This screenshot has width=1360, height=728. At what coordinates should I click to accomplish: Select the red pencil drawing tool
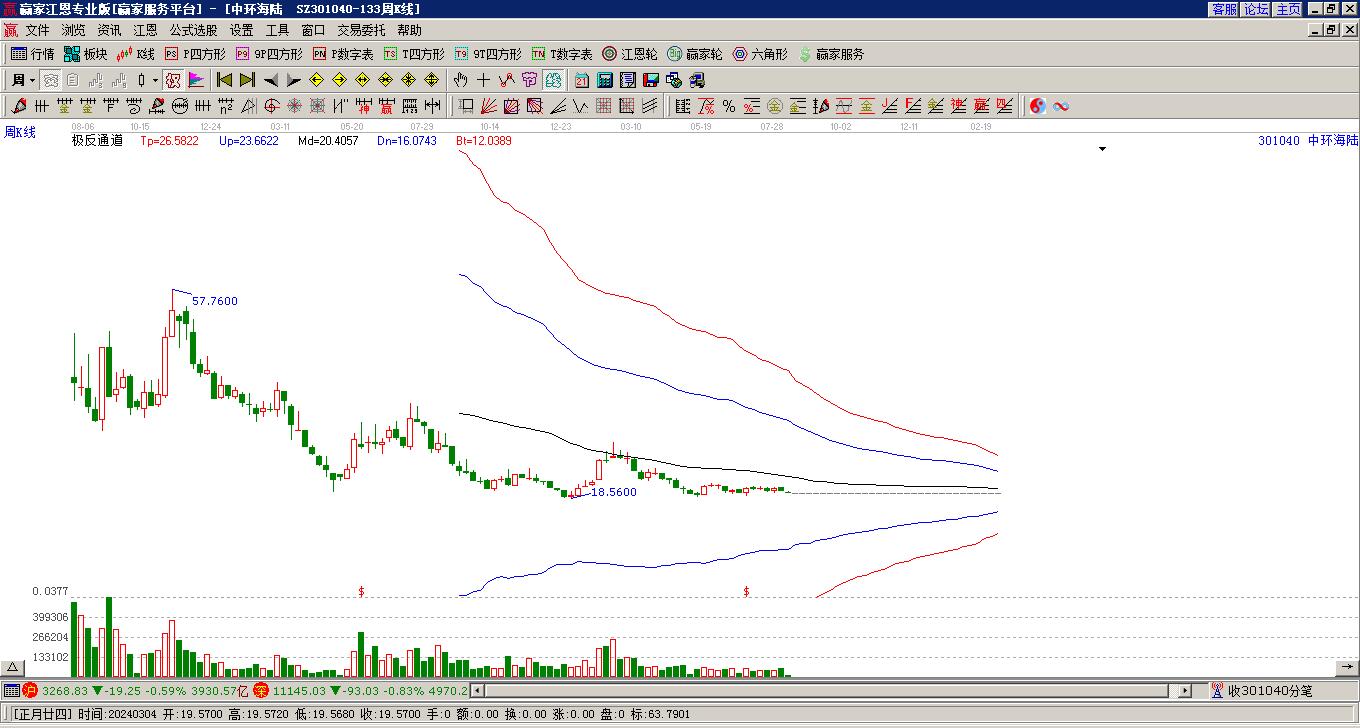point(19,106)
